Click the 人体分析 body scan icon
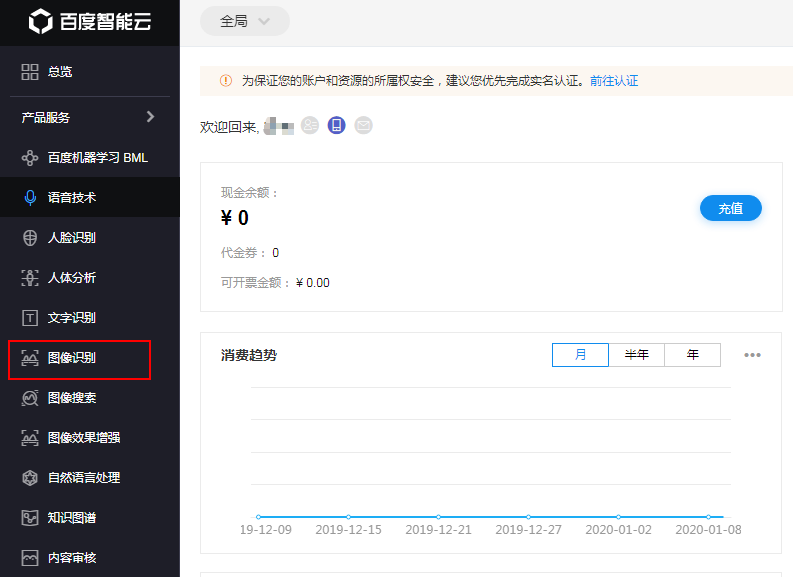This screenshot has height=577, width=793. [x=30, y=278]
